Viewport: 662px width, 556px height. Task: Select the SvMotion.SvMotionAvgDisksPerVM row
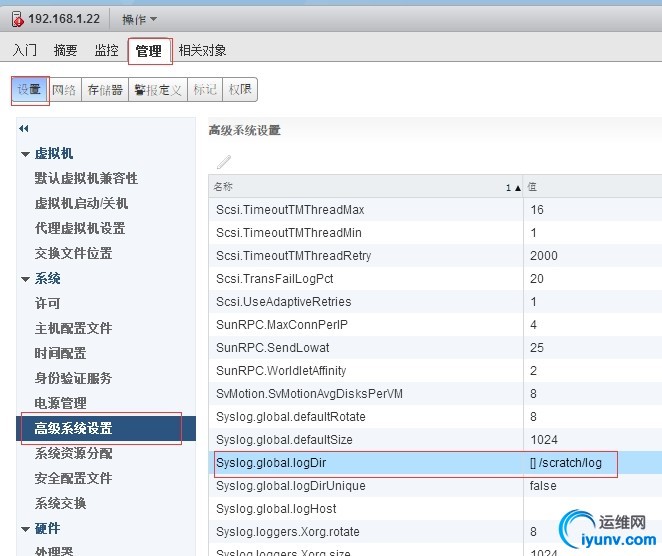pyautogui.click(x=435, y=394)
